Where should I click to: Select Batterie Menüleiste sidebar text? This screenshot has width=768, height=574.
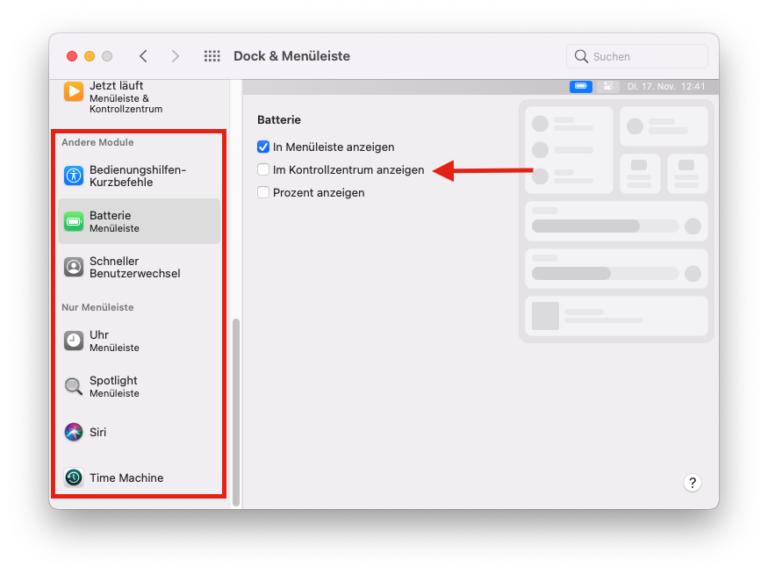(114, 221)
